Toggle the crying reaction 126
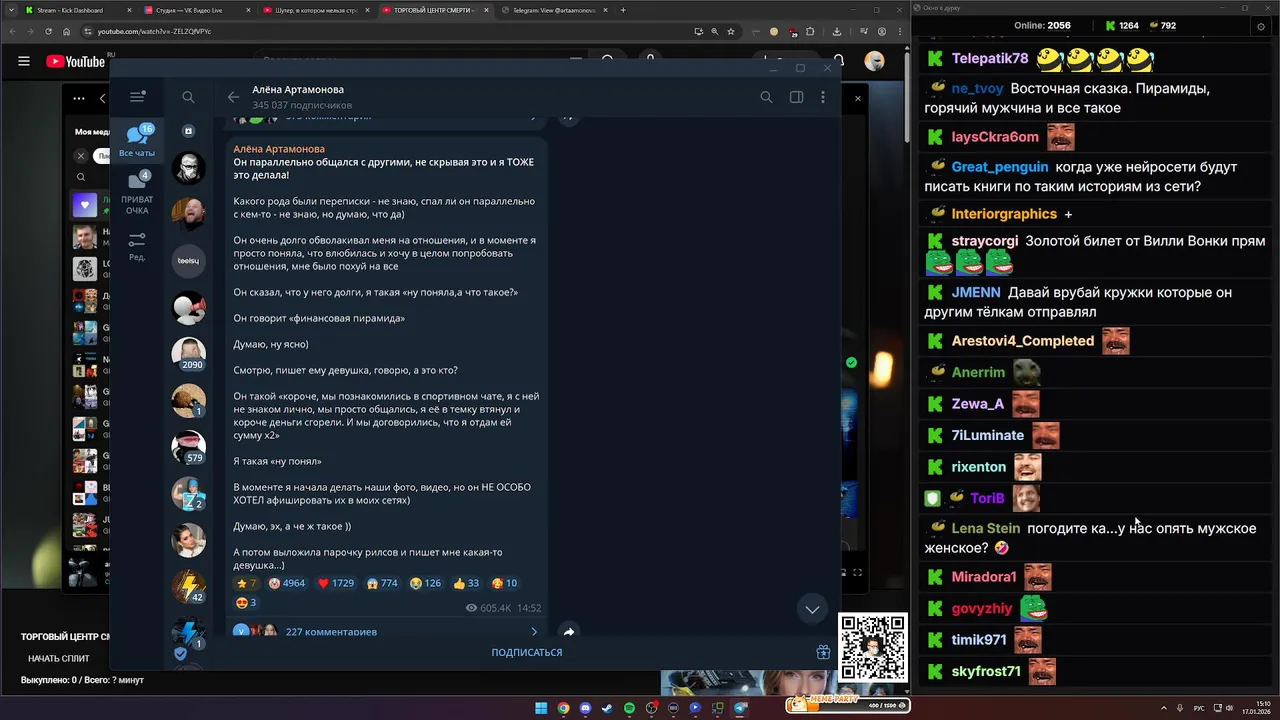Screen dimensions: 1280x720 pyautogui.click(x=425, y=583)
